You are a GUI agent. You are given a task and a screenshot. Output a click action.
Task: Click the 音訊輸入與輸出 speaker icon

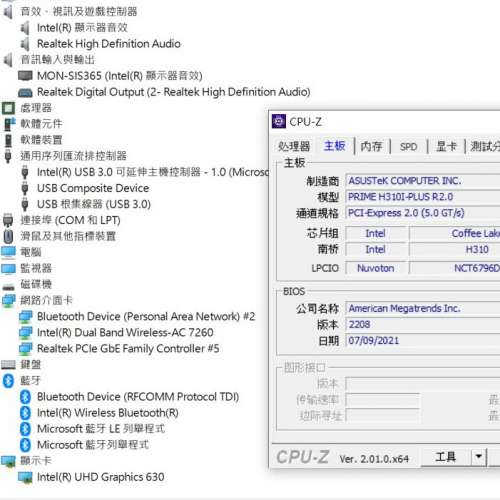(8, 60)
